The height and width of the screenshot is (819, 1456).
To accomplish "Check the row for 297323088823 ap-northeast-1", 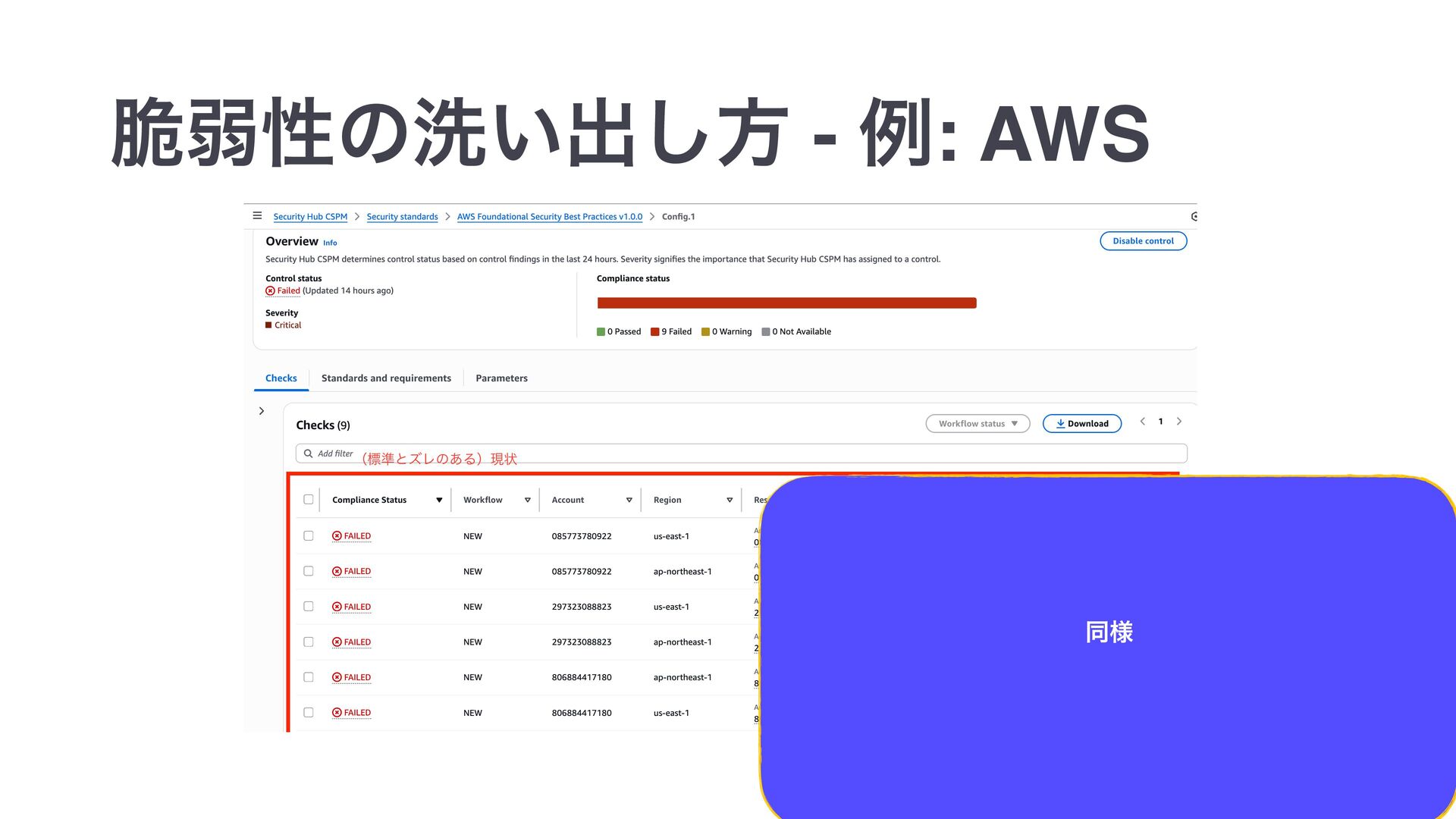I will pos(309,642).
